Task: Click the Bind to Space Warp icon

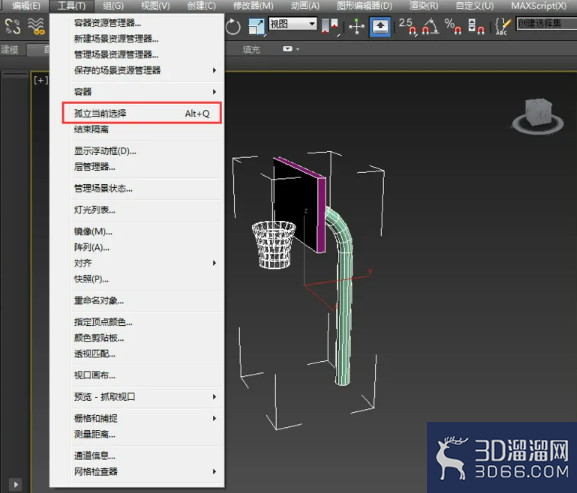Action: click(36, 26)
